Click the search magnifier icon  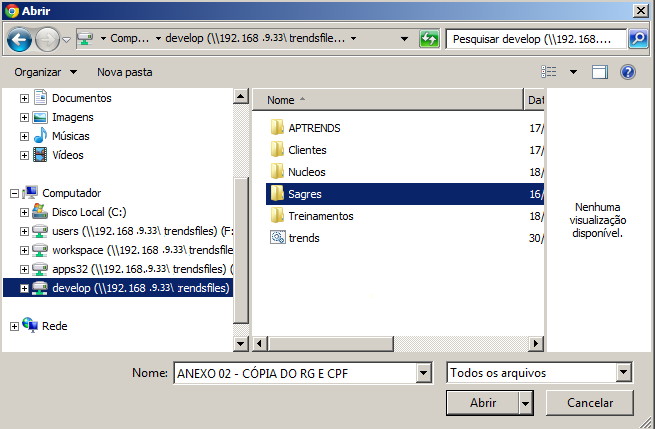tap(638, 39)
